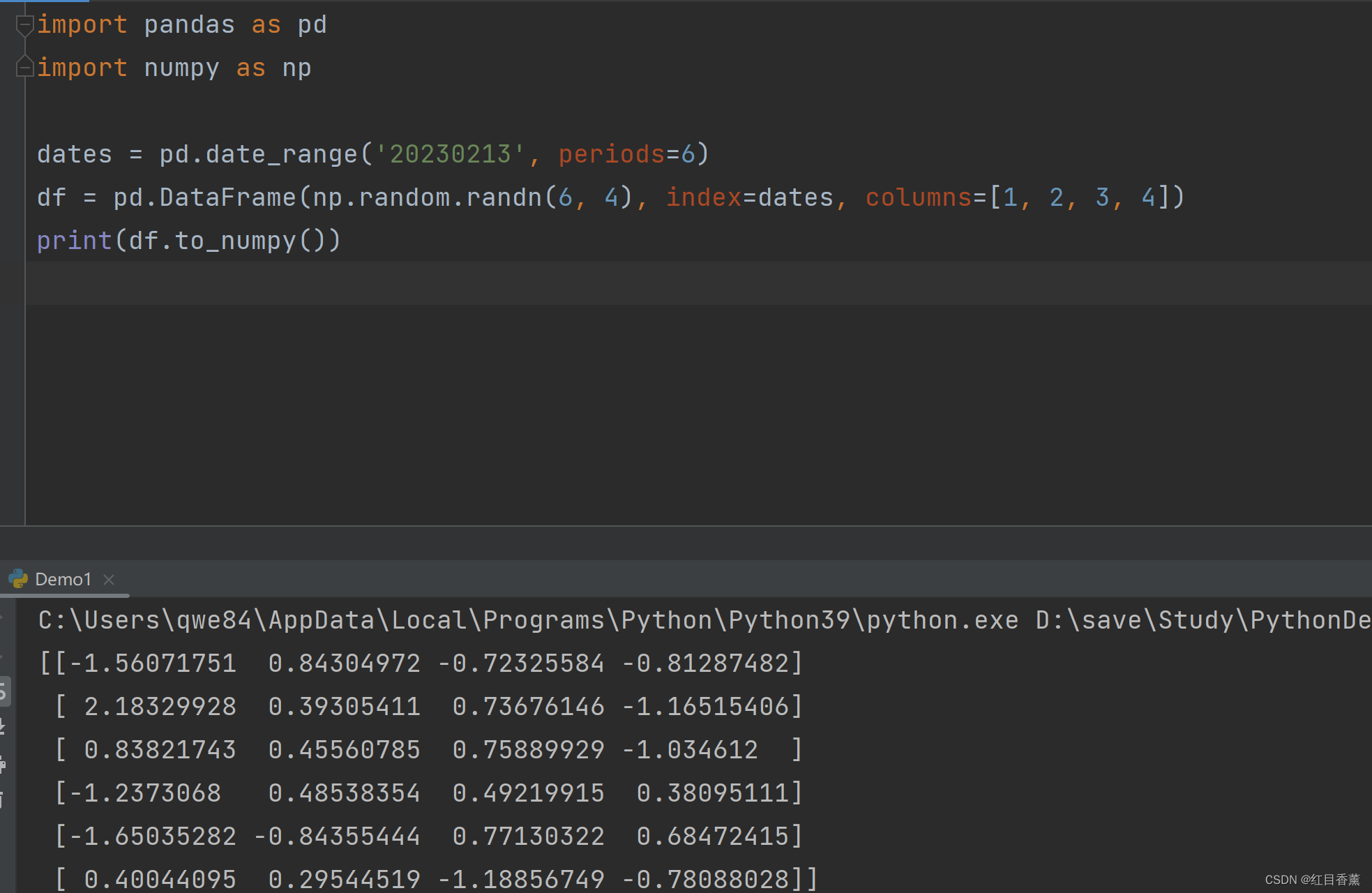This screenshot has width=1372, height=893.
Task: Click the divider between editor and Run panel
Action: 686,526
